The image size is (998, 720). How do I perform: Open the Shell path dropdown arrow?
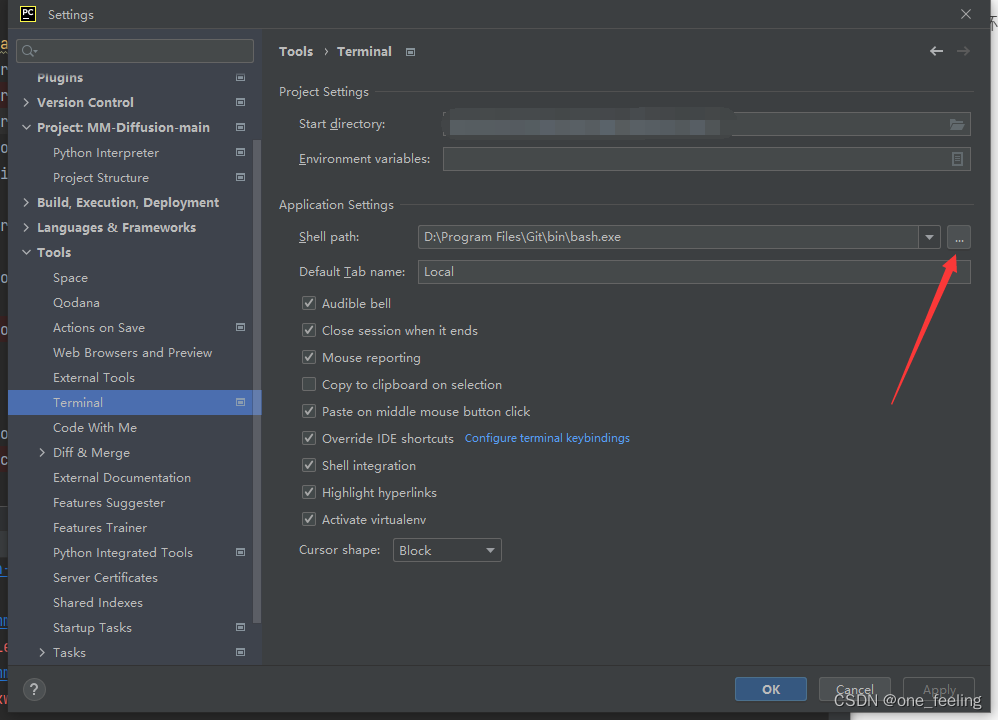929,237
